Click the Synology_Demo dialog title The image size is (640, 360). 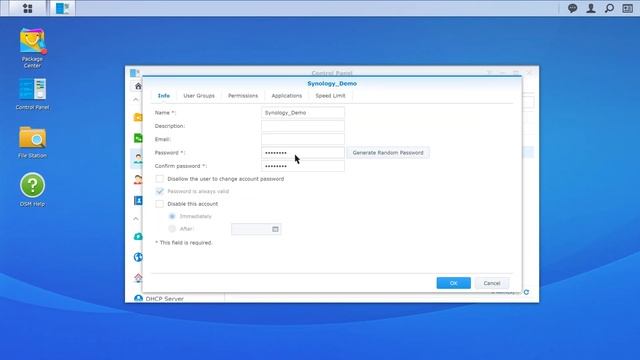332,83
